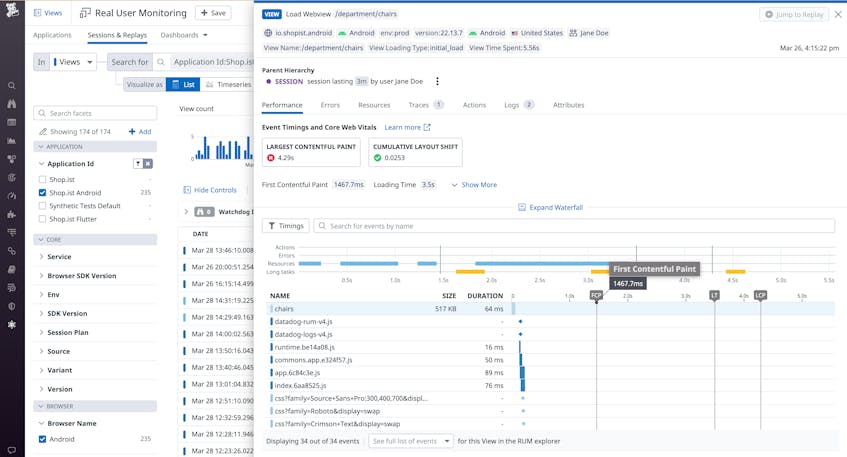847x457 pixels.
Task: Select the List visualization toggle
Action: click(x=183, y=84)
